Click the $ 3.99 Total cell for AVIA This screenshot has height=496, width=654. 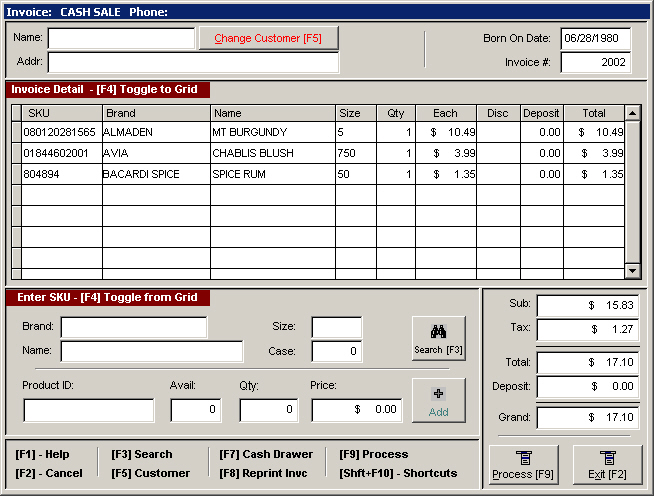coord(594,153)
